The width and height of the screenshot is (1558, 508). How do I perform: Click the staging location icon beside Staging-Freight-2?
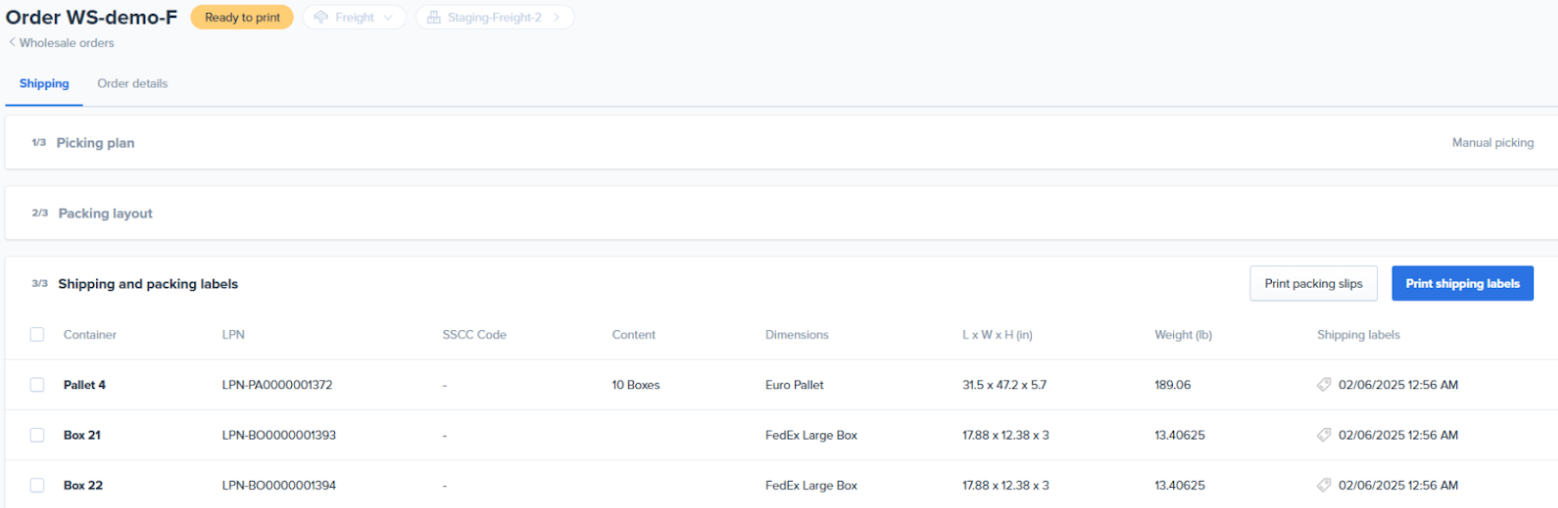[433, 17]
